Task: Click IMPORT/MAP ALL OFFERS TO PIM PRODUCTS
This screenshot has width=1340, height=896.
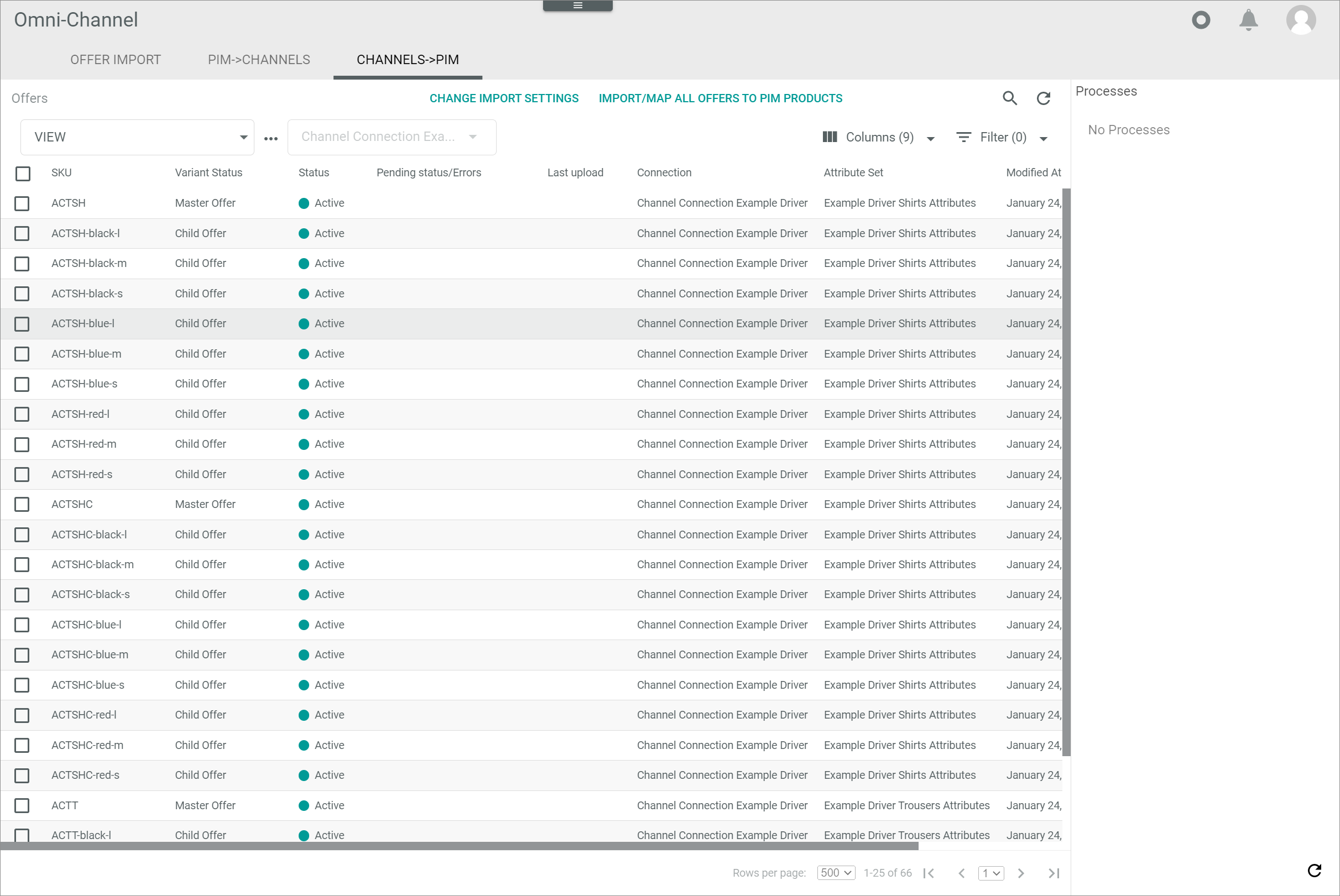Action: pos(720,98)
